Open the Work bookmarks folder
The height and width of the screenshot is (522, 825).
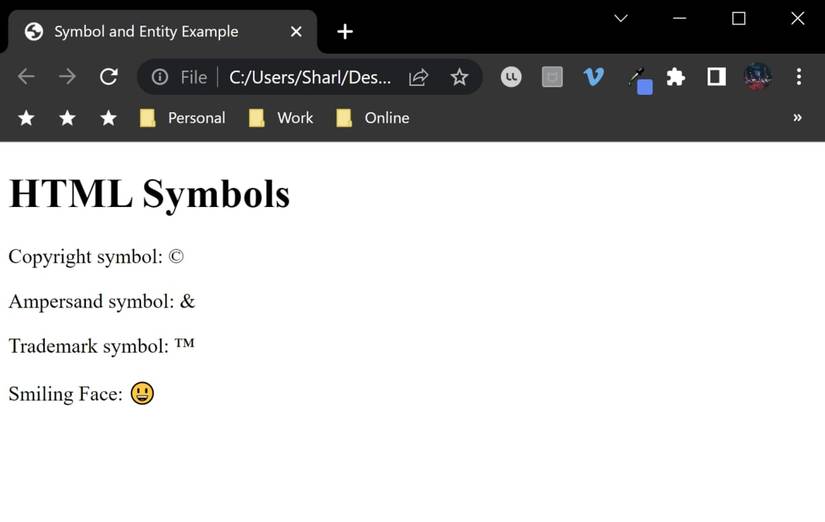282,118
